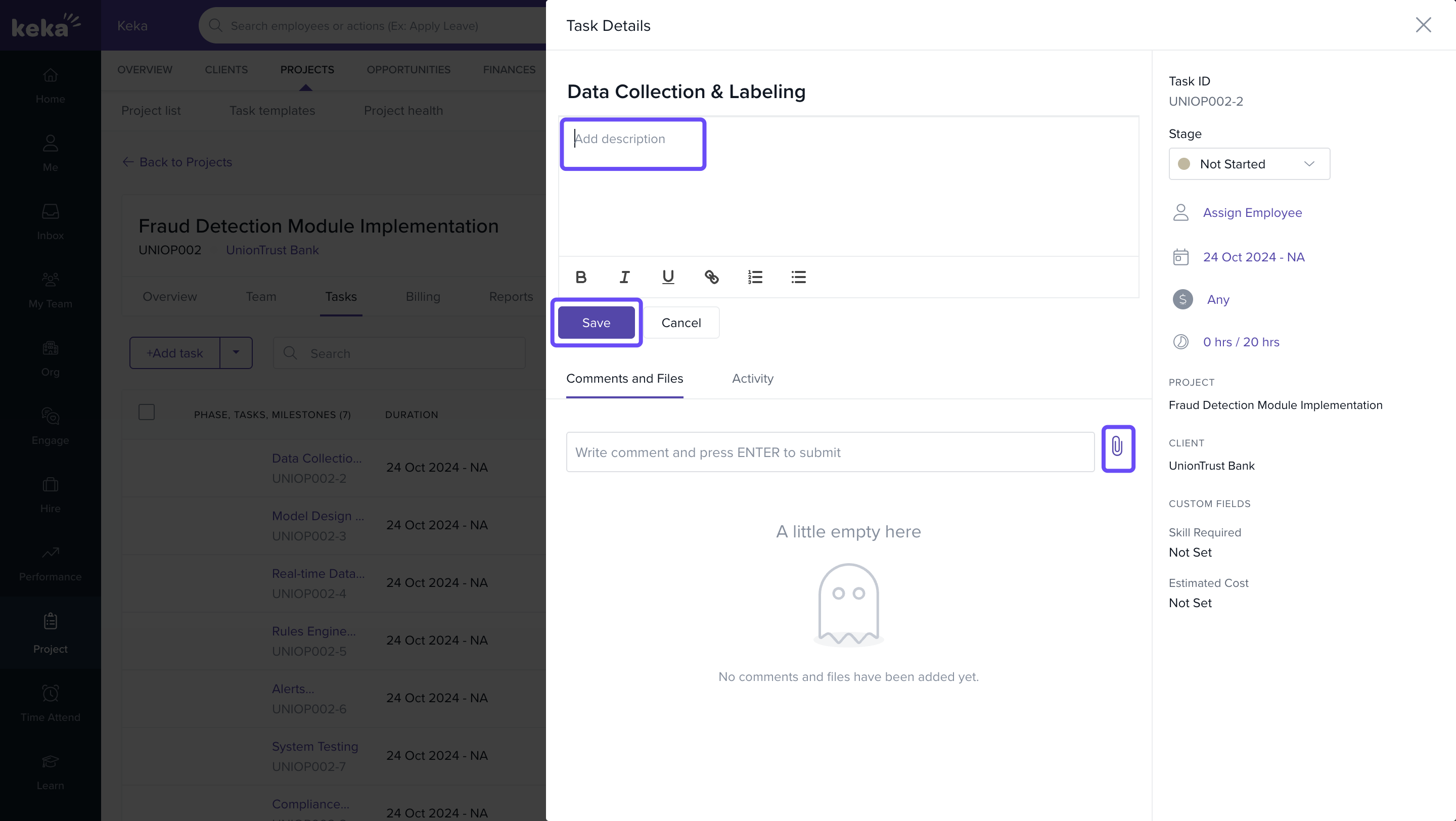Tick the select-all tasks checkbox

click(147, 413)
